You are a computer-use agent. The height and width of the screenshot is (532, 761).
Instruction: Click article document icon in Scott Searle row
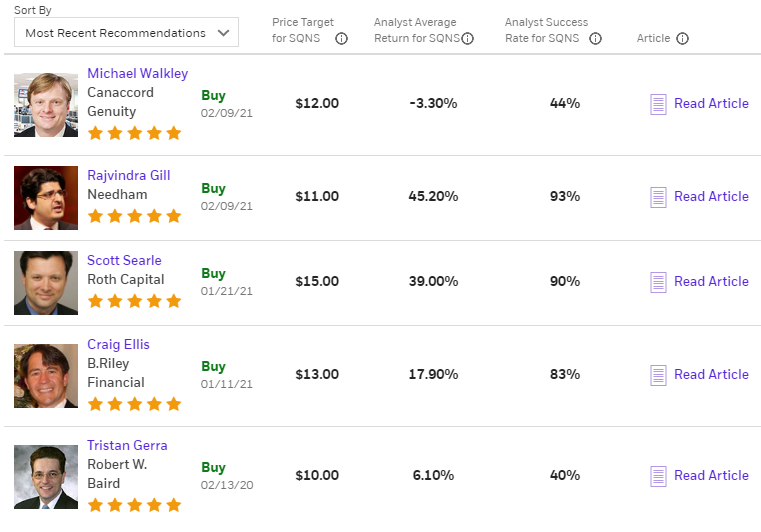click(x=658, y=282)
